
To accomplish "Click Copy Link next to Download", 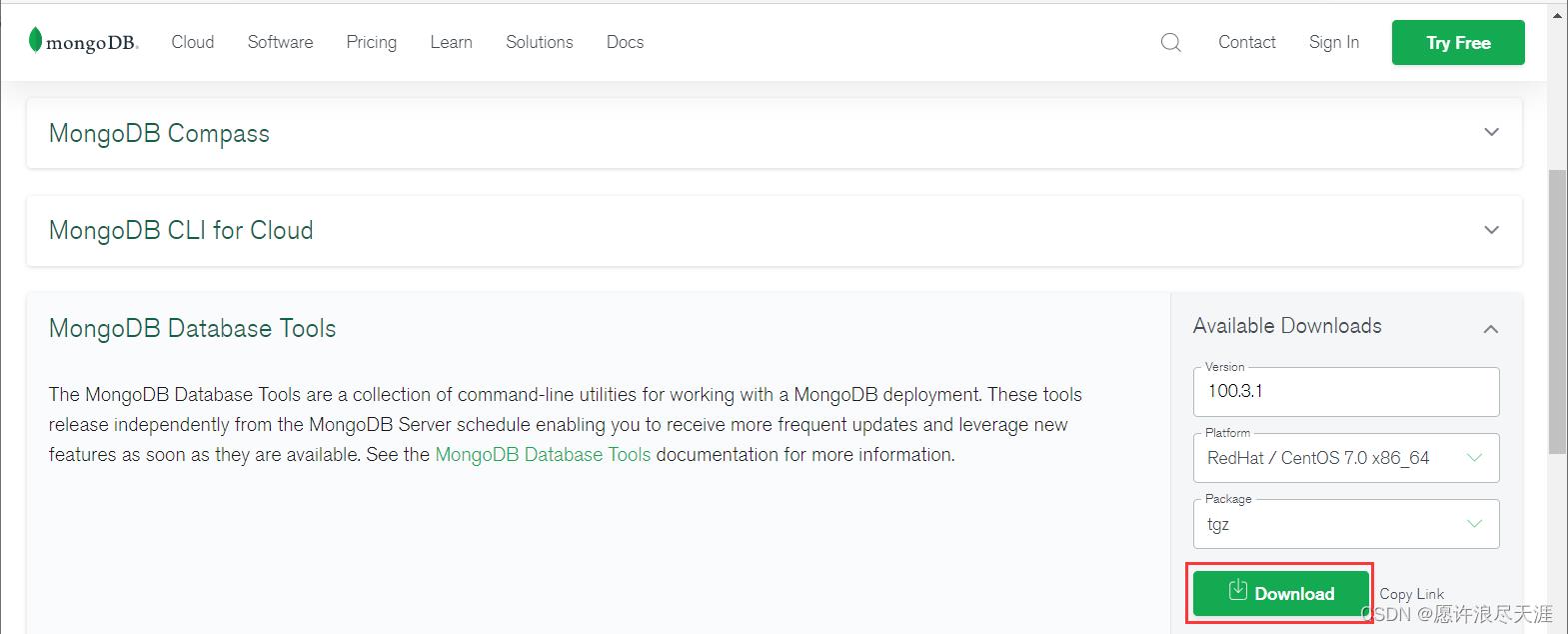I will click(x=1411, y=594).
